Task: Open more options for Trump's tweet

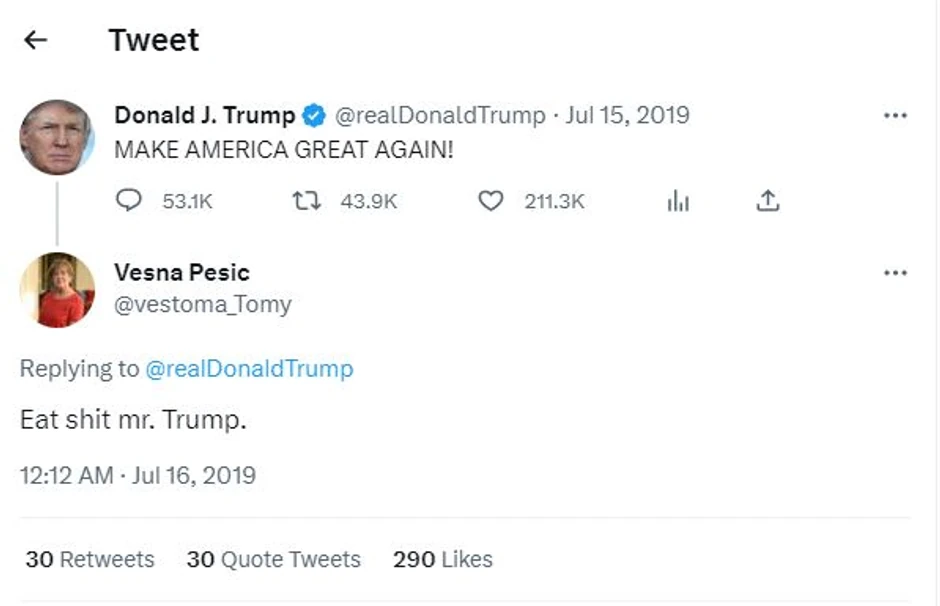Action: pos(895,114)
